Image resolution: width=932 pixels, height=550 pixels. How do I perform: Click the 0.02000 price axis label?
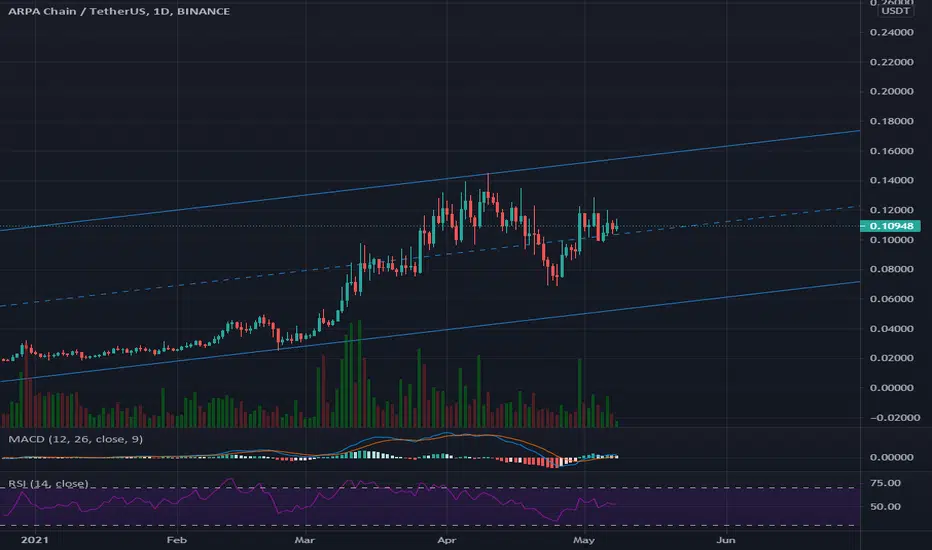coord(892,358)
